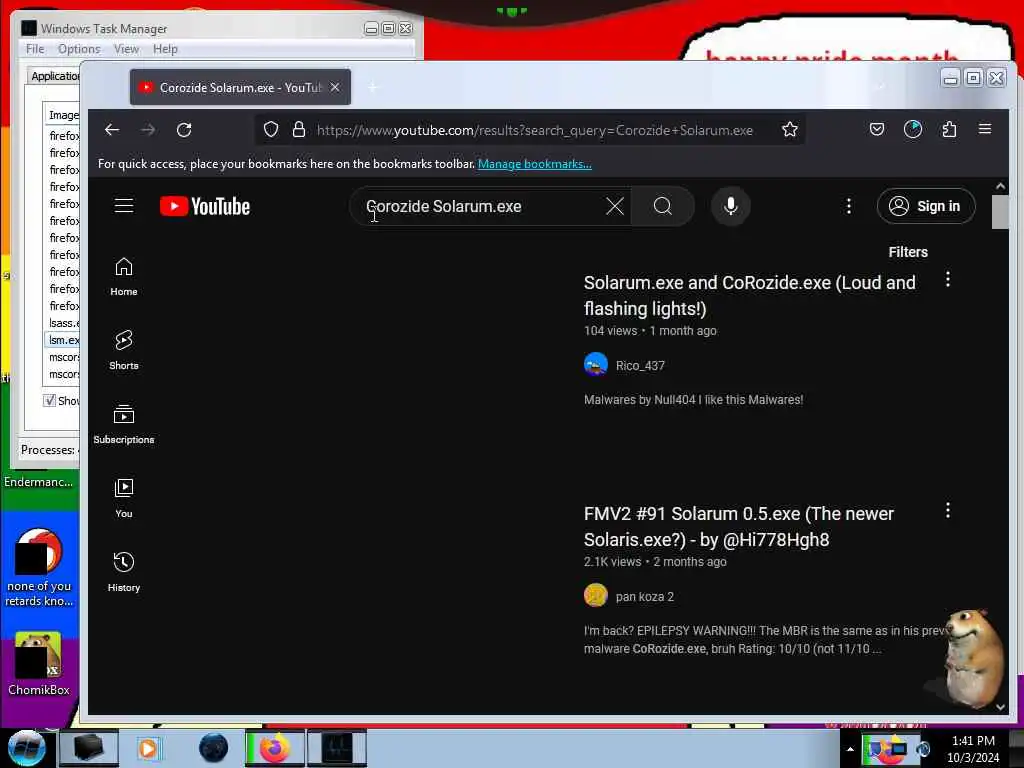
Task: Show hidden system tray icons
Action: pyautogui.click(x=850, y=749)
